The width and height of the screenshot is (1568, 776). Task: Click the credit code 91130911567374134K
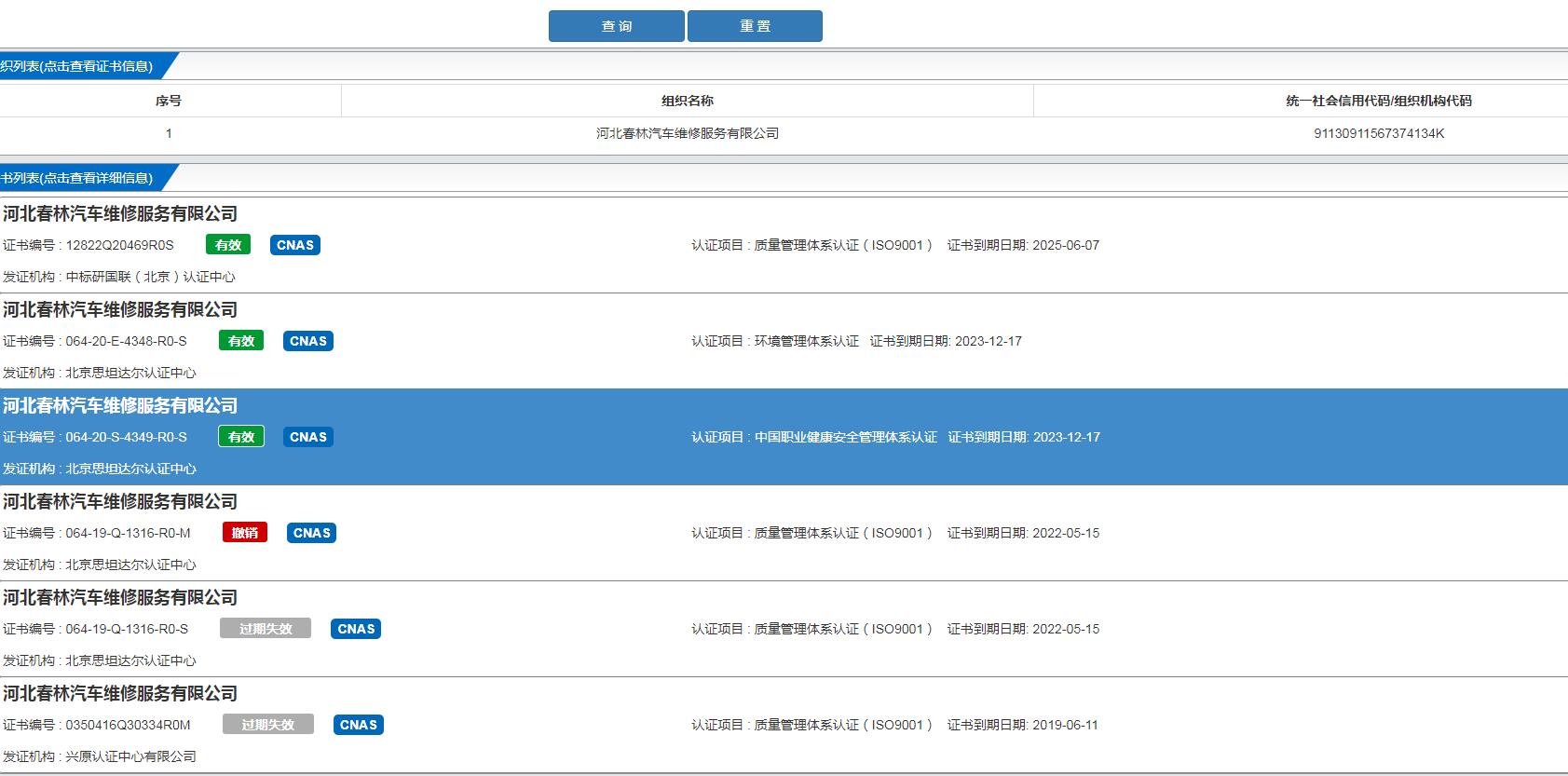[1379, 133]
